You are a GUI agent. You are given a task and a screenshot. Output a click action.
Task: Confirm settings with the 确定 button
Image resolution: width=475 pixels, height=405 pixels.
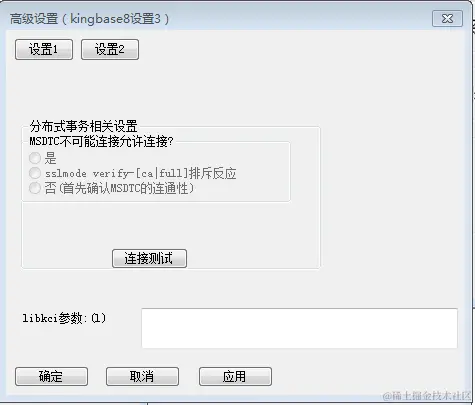click(51, 377)
